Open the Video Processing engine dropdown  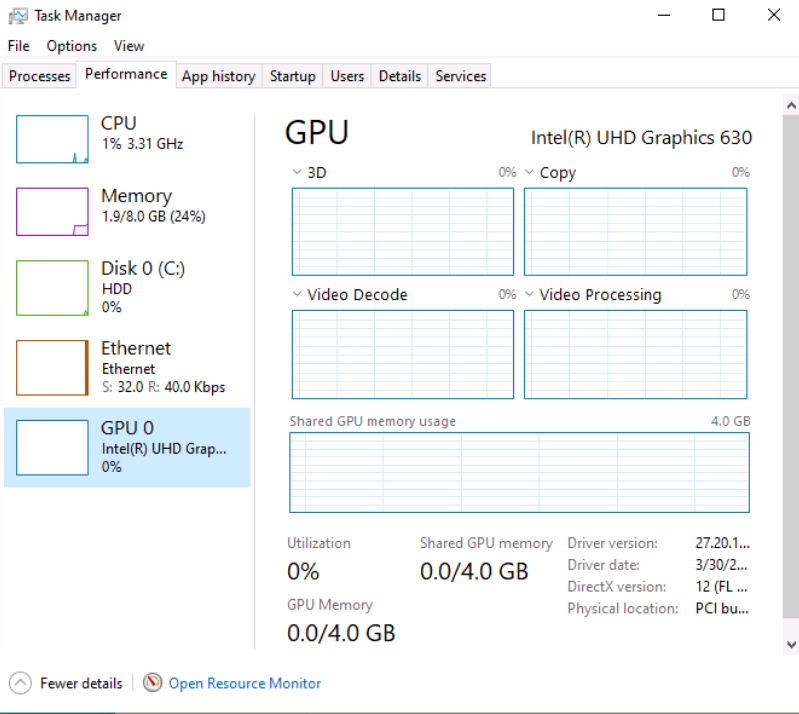(529, 294)
